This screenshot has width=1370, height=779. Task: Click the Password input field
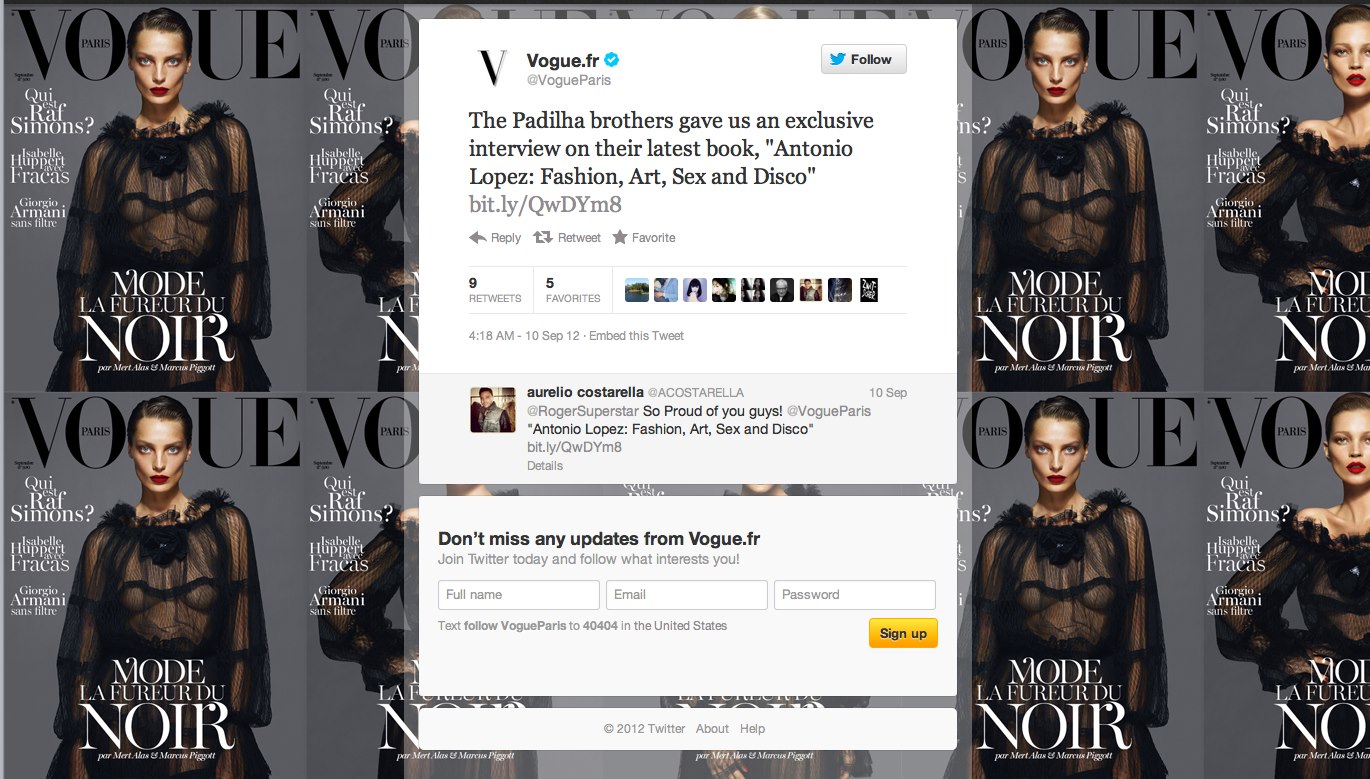point(855,594)
